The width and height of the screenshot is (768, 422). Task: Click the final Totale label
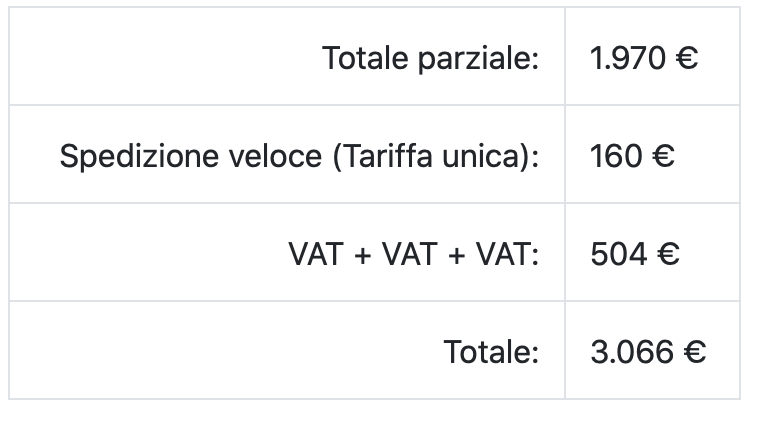click(491, 352)
